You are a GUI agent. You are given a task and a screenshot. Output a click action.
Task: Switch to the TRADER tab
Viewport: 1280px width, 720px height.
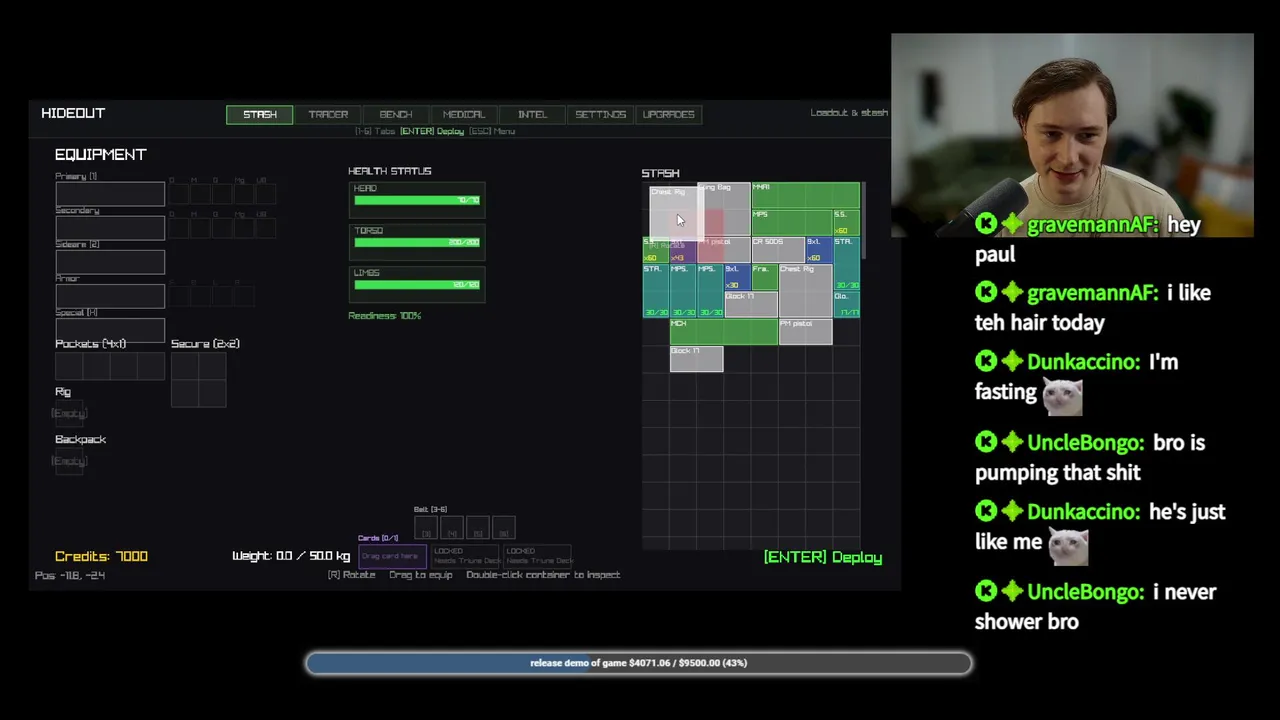point(328,114)
